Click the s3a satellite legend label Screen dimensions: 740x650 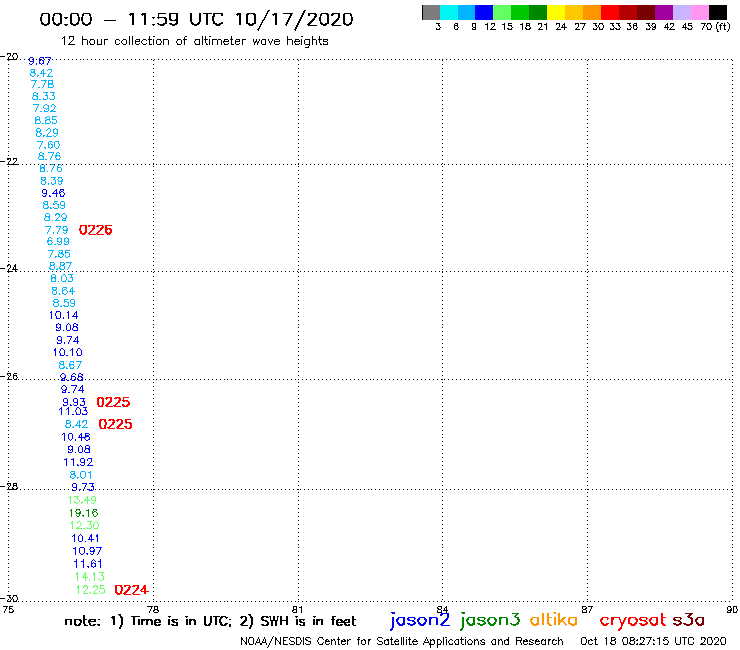coord(689,620)
